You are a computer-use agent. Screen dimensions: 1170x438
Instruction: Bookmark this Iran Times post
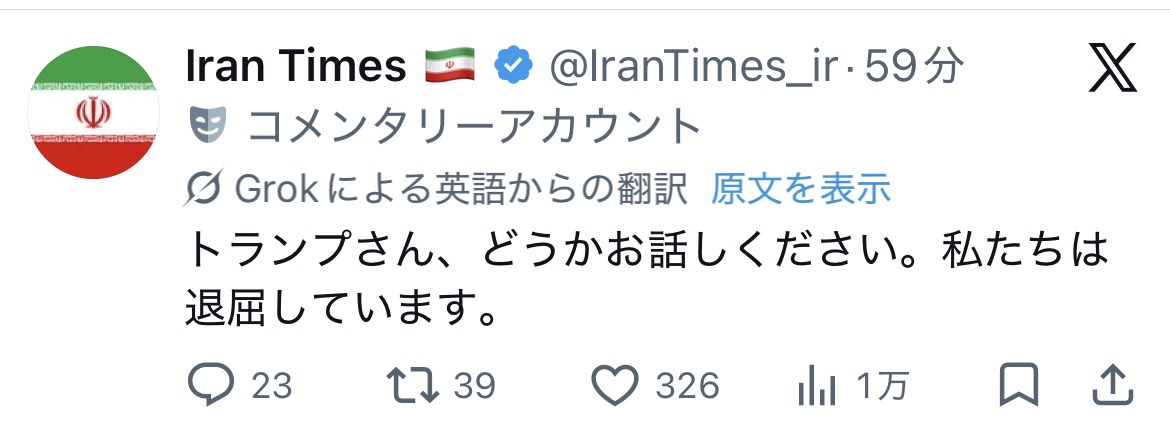tap(1019, 385)
